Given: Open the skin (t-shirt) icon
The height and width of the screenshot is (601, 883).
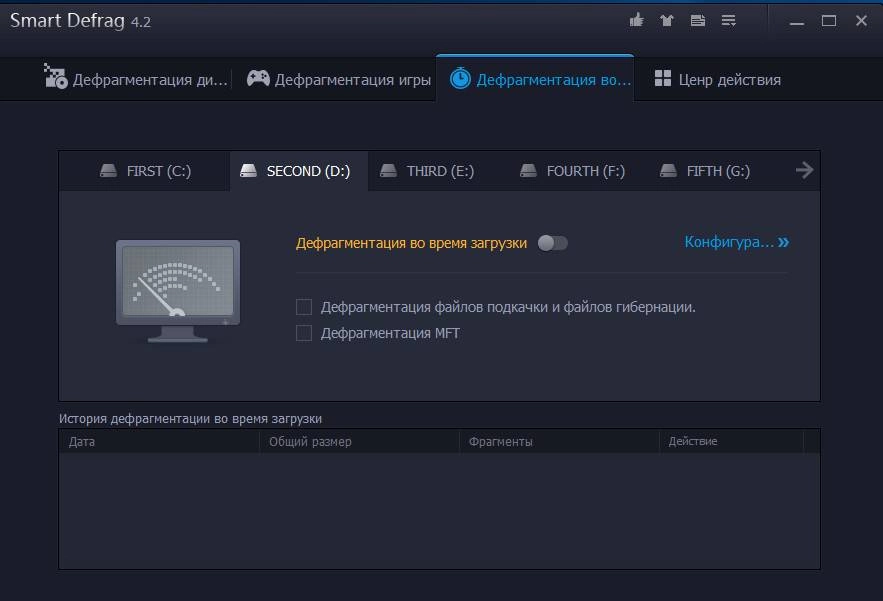Looking at the screenshot, I should (667, 21).
